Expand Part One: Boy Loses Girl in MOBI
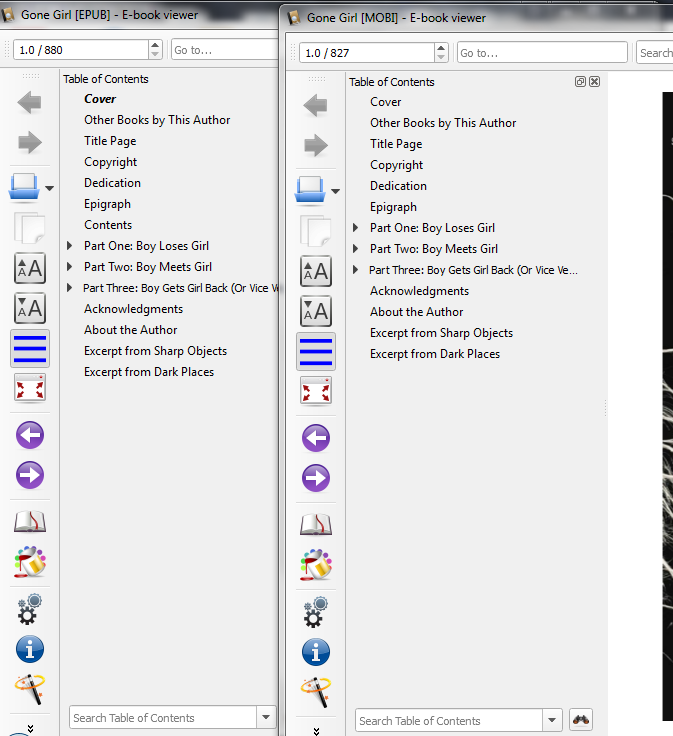 355,228
